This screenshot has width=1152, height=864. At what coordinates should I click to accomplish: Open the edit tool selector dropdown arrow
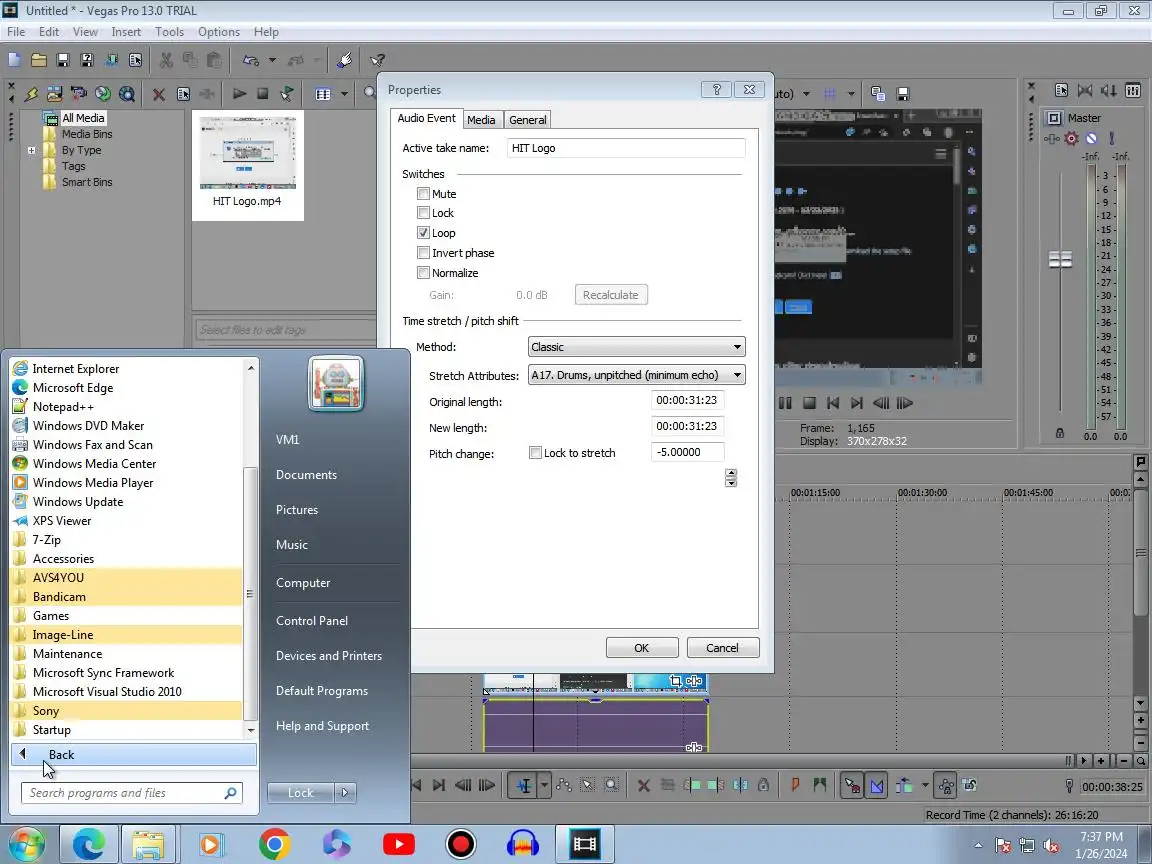tap(544, 785)
